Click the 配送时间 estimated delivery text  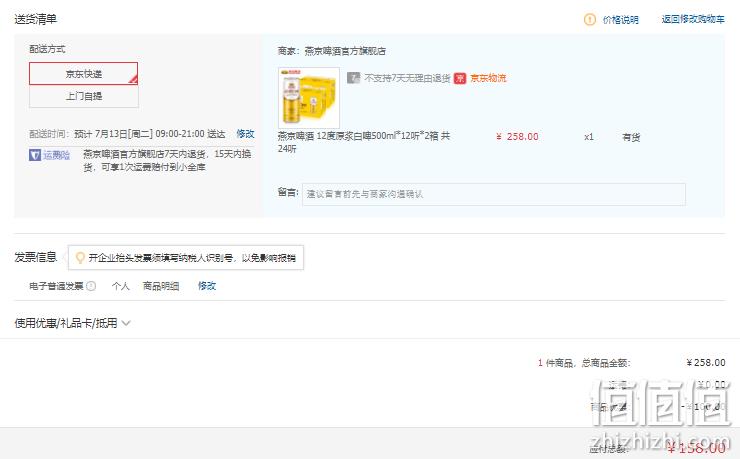click(x=127, y=134)
